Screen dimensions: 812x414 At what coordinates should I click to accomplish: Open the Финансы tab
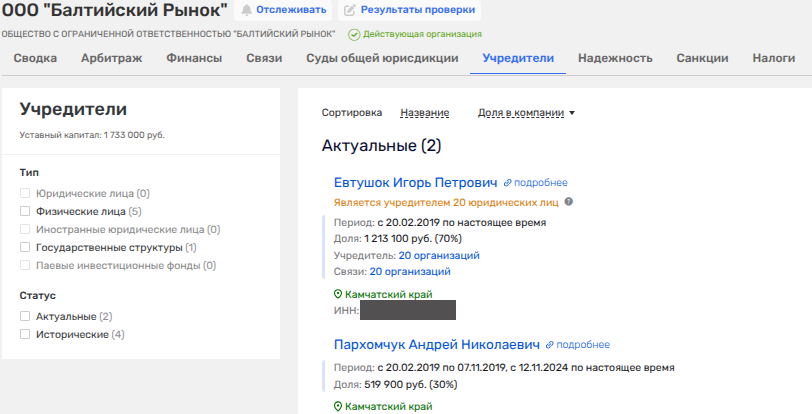[x=194, y=58]
